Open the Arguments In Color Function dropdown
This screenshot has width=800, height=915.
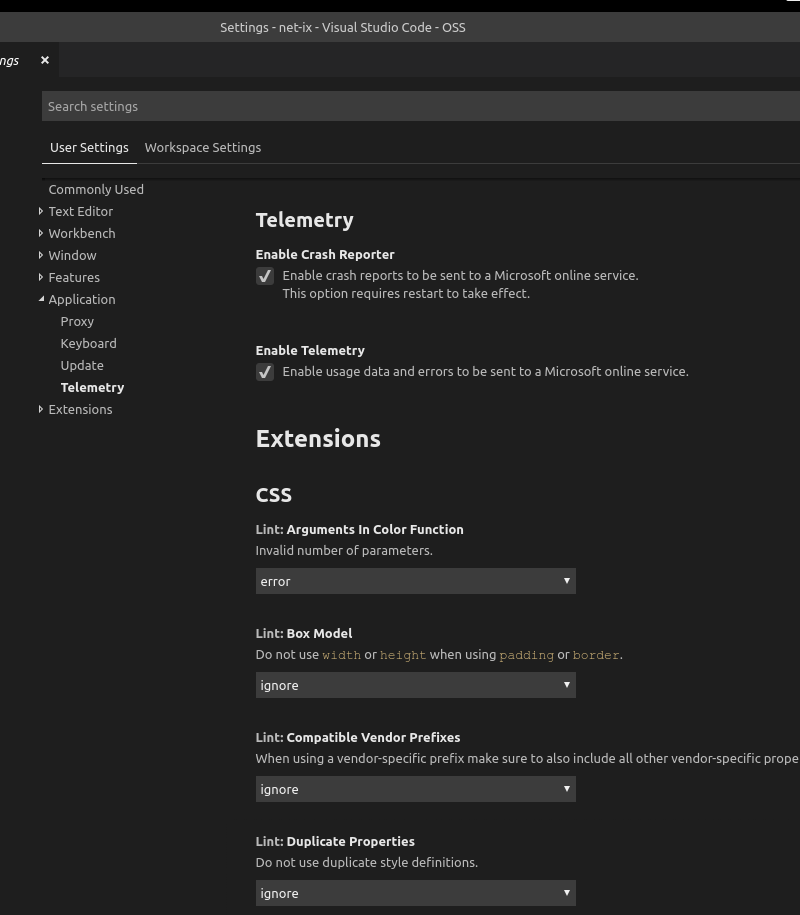tap(415, 581)
